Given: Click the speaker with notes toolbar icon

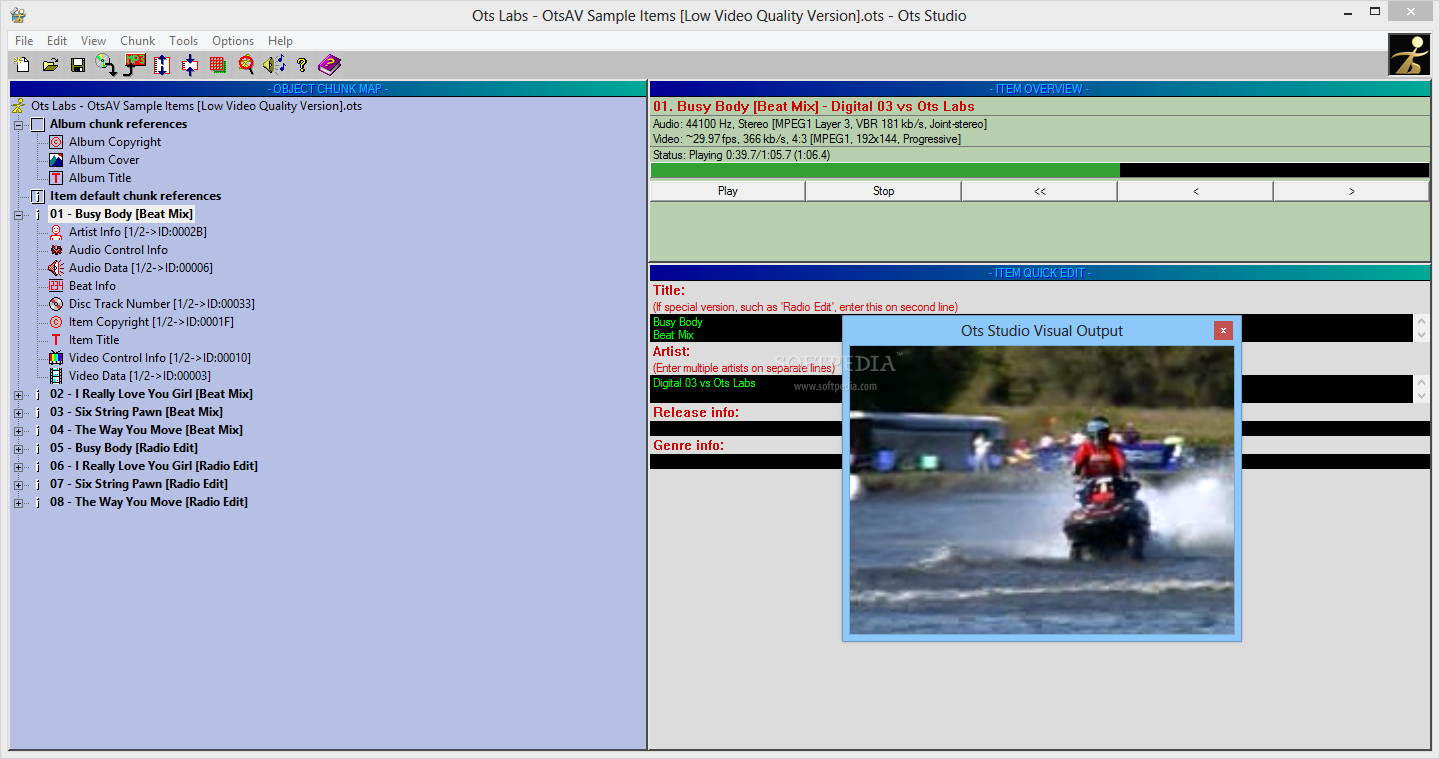Looking at the screenshot, I should (274, 65).
